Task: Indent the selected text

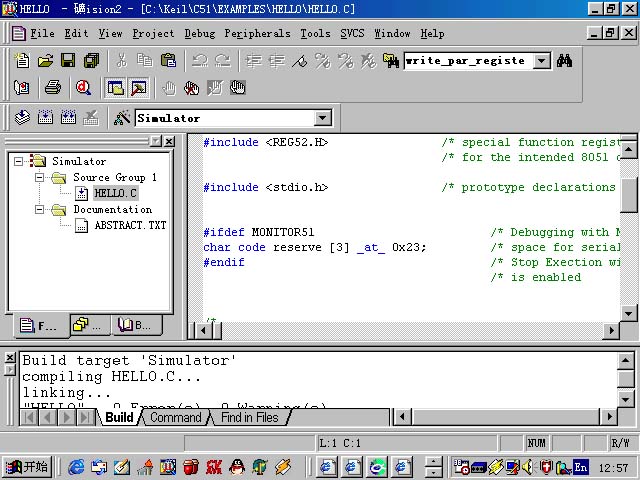Action: click(x=253, y=61)
